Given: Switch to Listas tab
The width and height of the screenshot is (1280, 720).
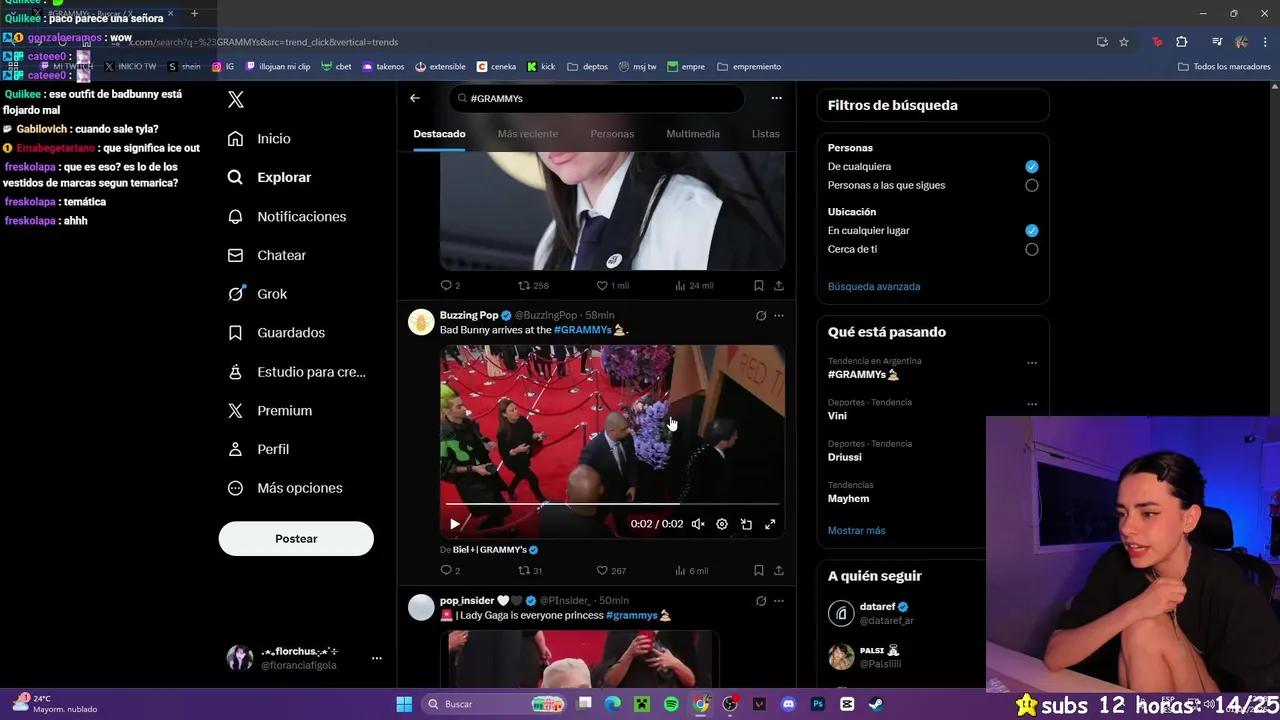Looking at the screenshot, I should [x=766, y=134].
